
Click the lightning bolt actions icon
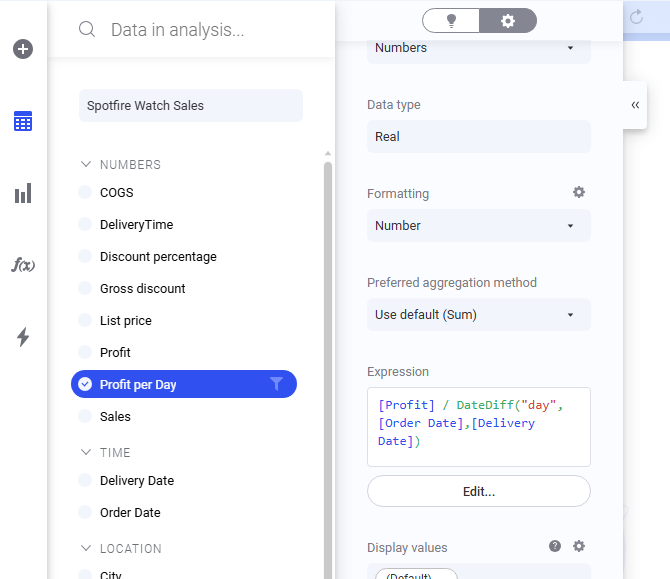[x=23, y=337]
